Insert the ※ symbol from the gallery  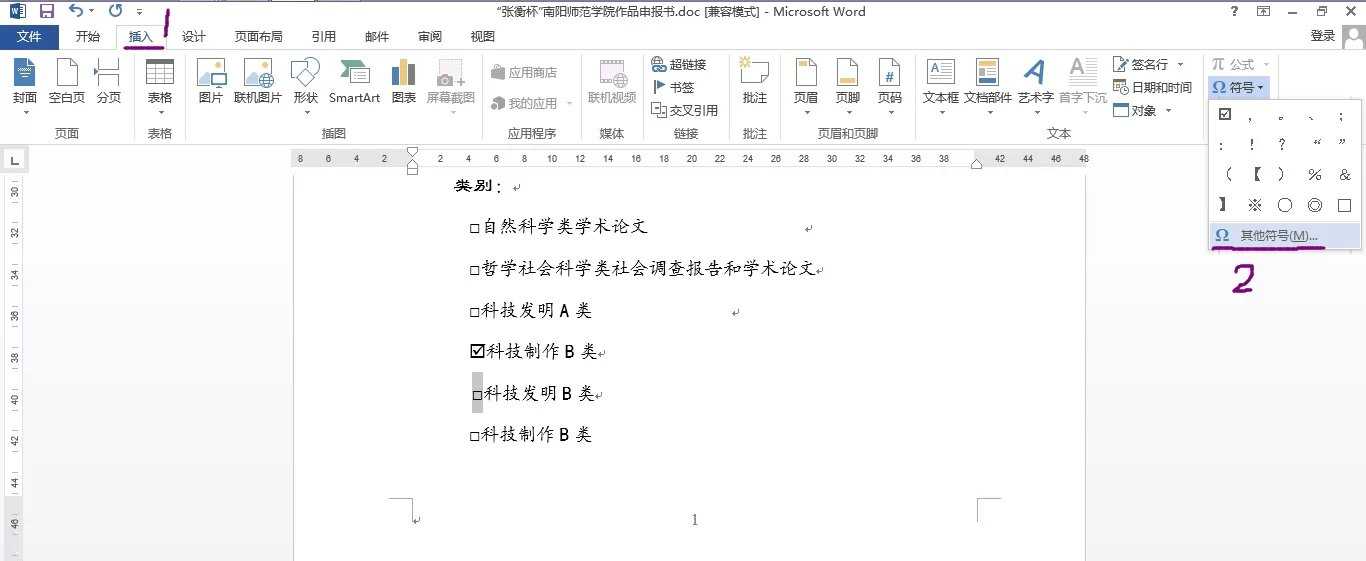point(1255,205)
